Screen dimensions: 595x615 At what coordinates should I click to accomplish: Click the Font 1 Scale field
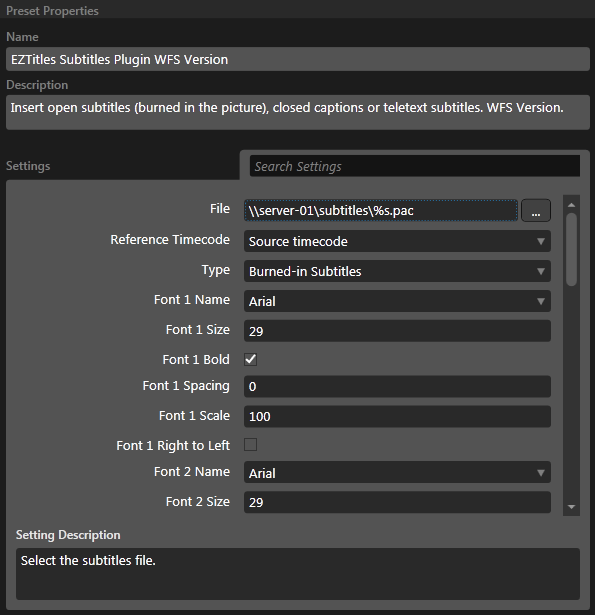point(397,416)
